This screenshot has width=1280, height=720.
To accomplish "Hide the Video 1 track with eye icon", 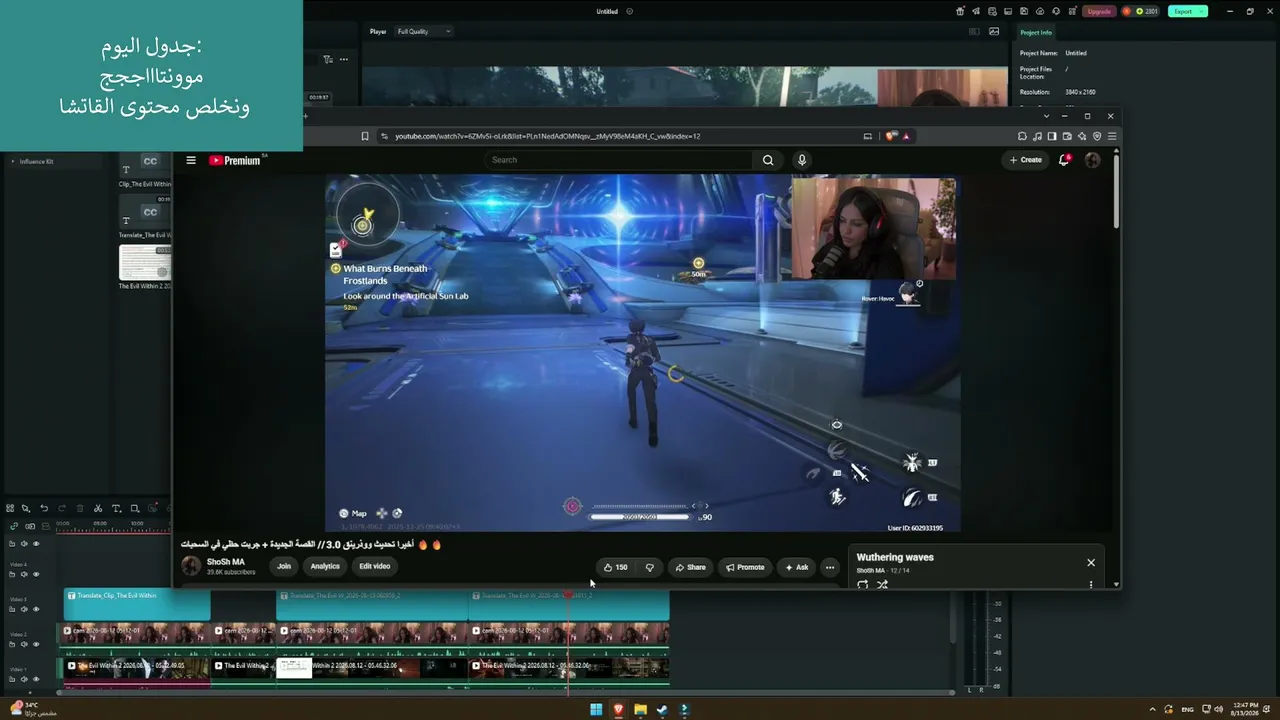I will (36, 679).
